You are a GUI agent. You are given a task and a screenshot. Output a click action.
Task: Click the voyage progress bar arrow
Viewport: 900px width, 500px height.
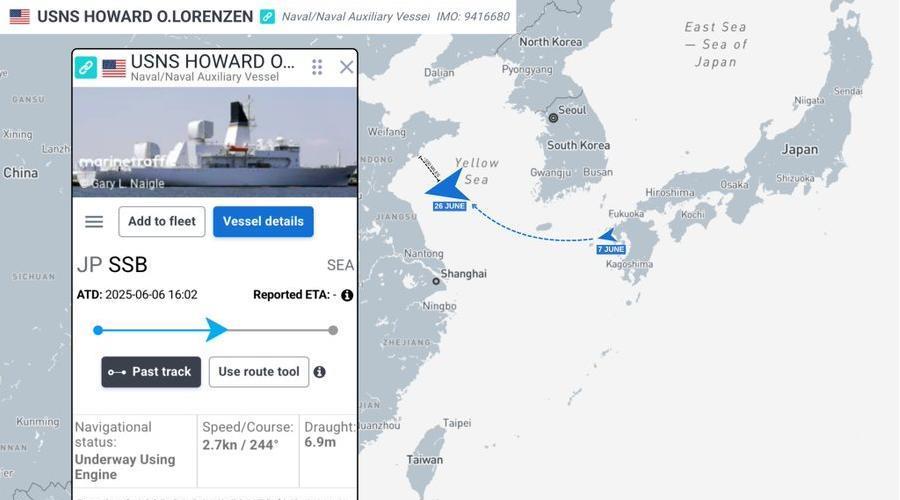(x=216, y=330)
